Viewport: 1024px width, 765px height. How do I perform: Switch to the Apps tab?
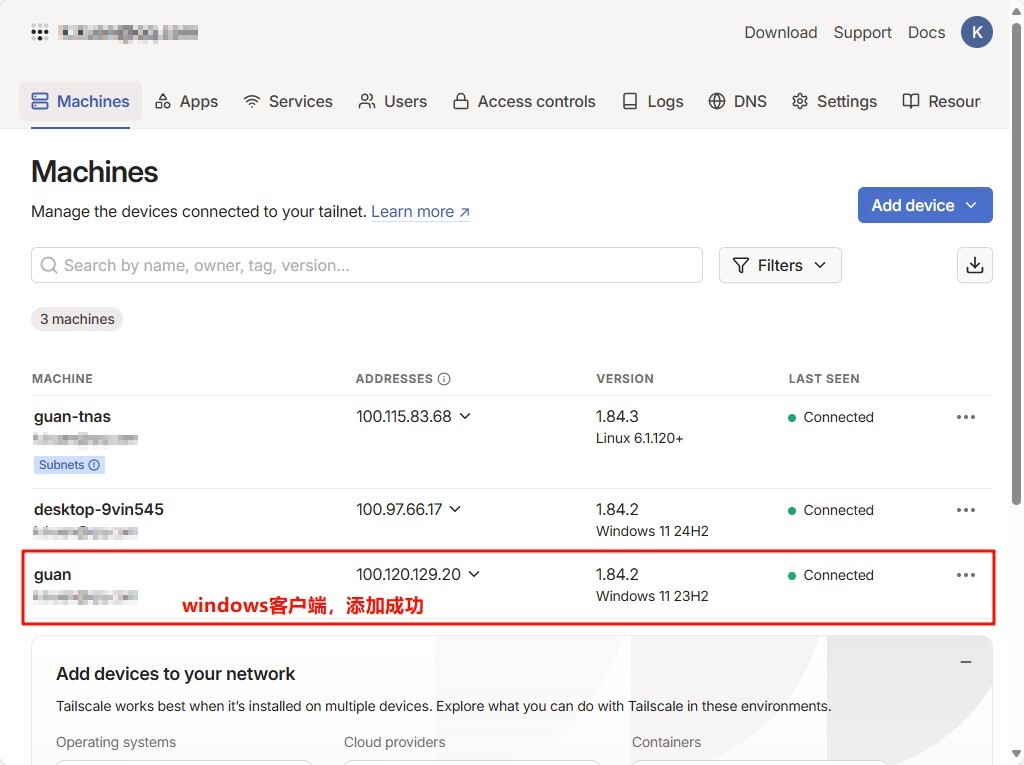coord(186,101)
